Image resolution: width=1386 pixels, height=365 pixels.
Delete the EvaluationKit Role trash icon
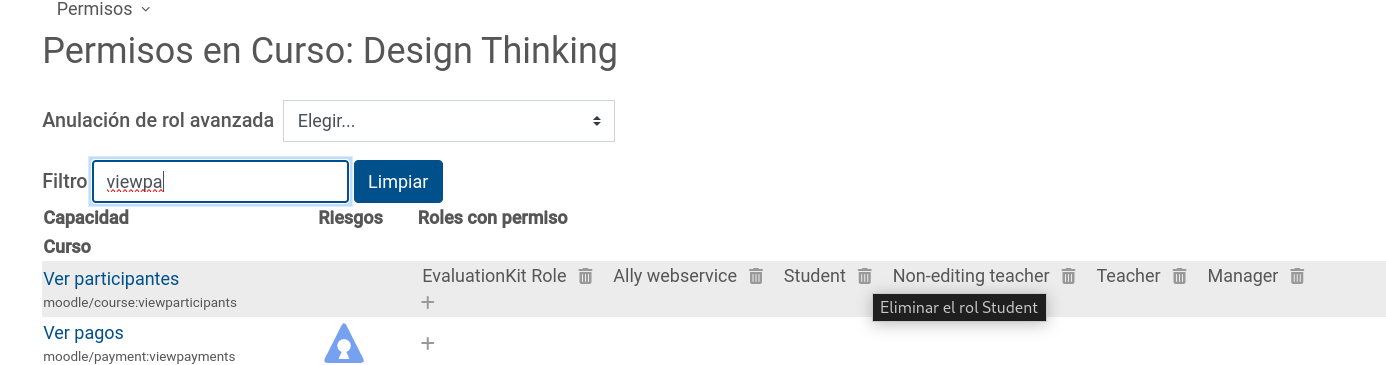tap(586, 276)
